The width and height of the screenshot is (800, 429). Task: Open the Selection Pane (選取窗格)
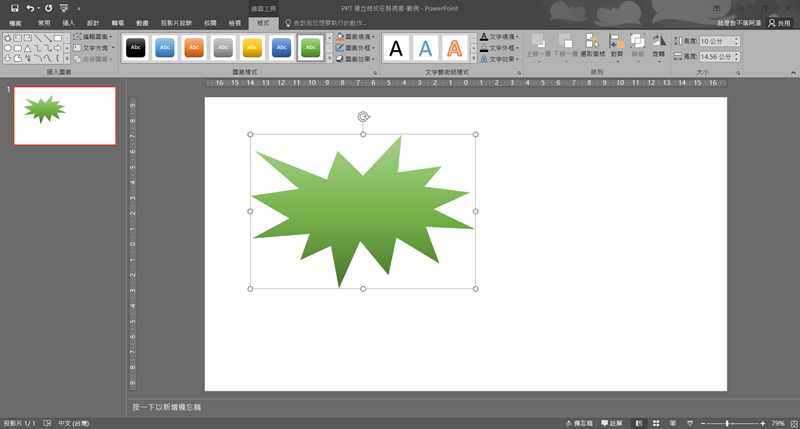tap(593, 45)
